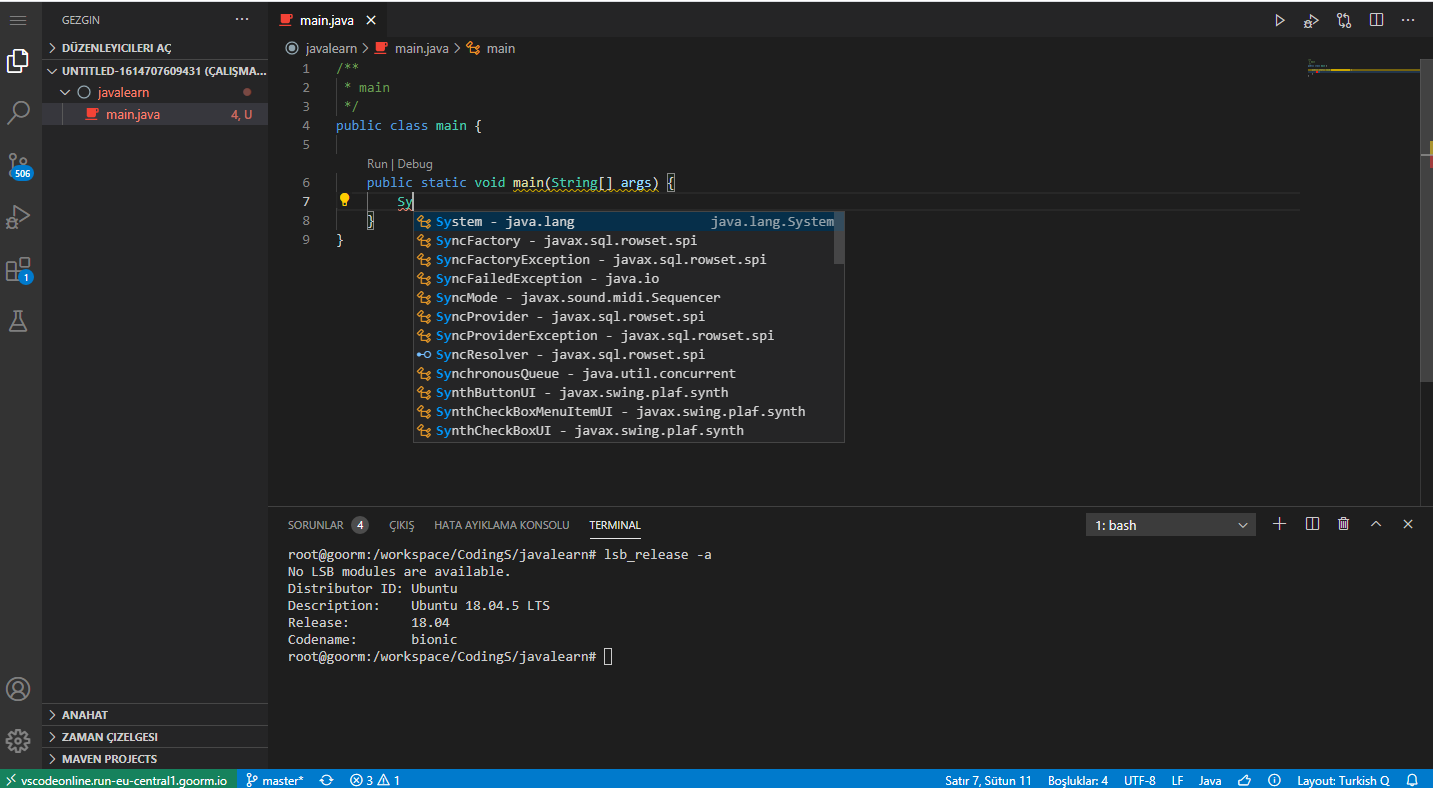Open main.java in the file tree
This screenshot has height=788, width=1433.
[155, 115]
